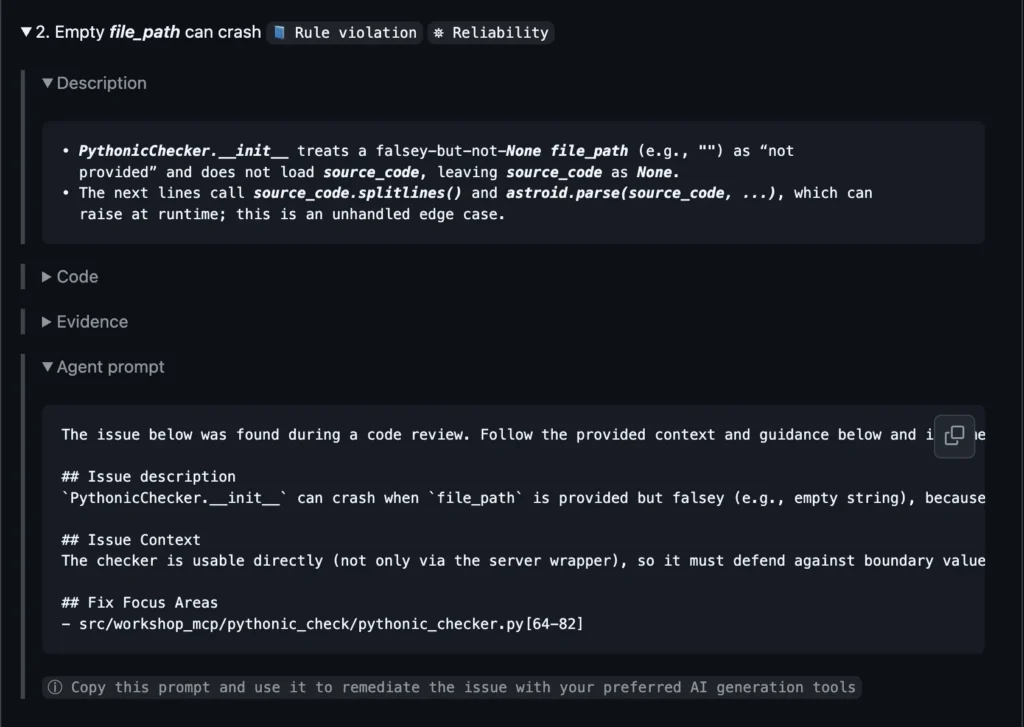
Task: Click the "Rule violation" label text
Action: pos(355,33)
